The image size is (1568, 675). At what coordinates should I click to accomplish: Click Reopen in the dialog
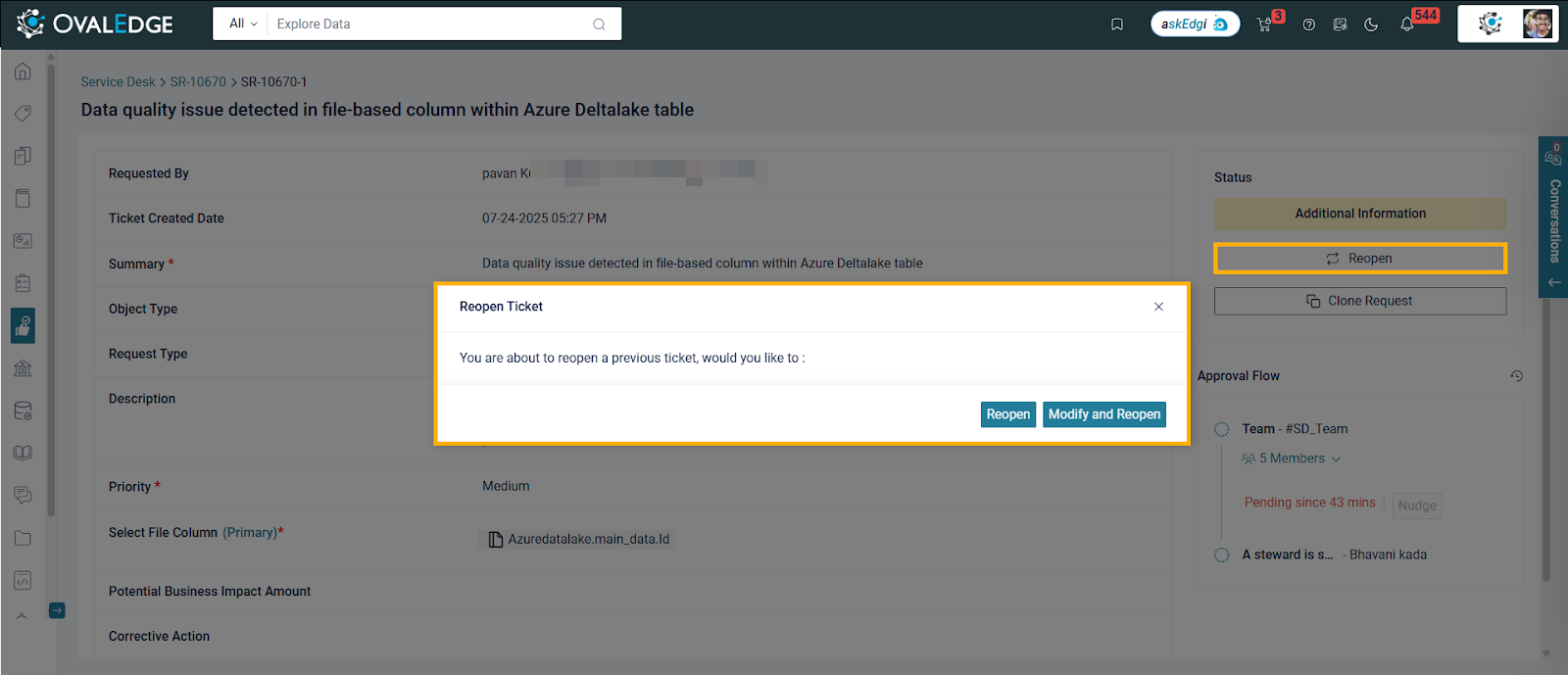(x=1007, y=414)
